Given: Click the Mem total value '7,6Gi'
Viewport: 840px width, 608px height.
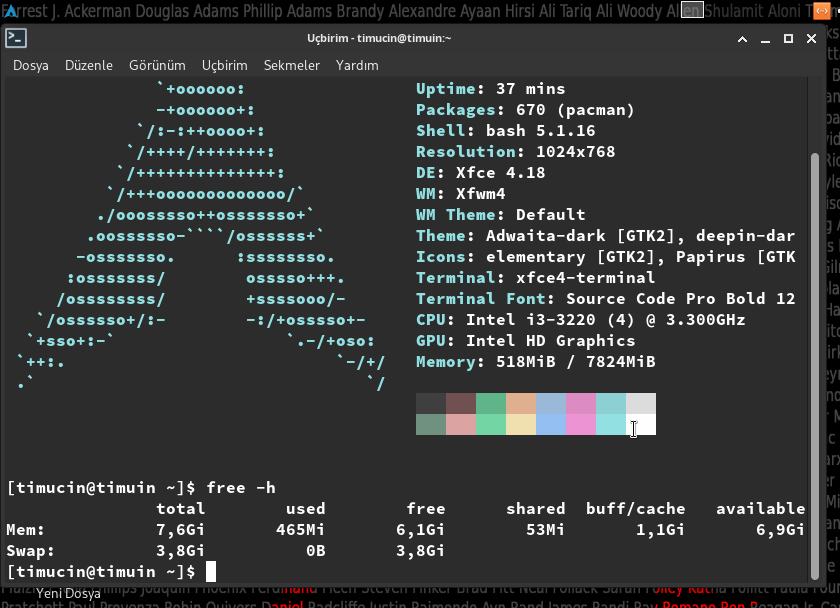Looking at the screenshot, I should click(x=180, y=530).
